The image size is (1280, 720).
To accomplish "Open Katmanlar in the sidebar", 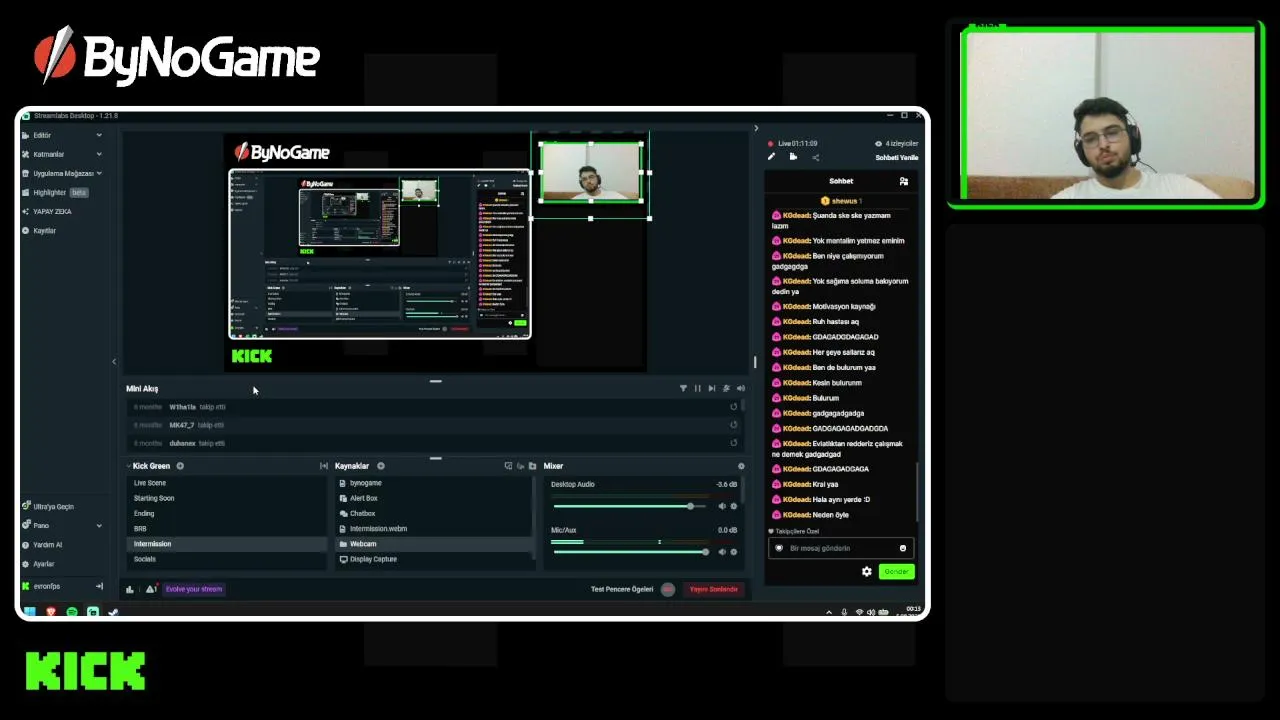I will tap(48, 154).
